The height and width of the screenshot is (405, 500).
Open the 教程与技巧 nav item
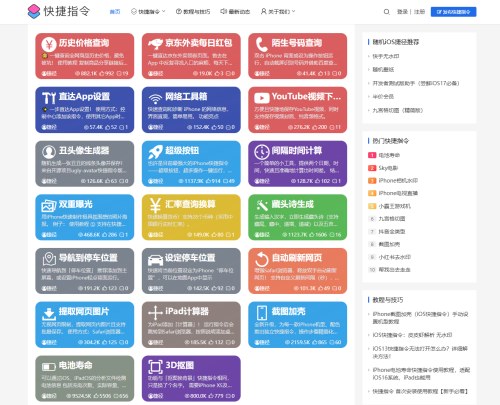coord(193,12)
